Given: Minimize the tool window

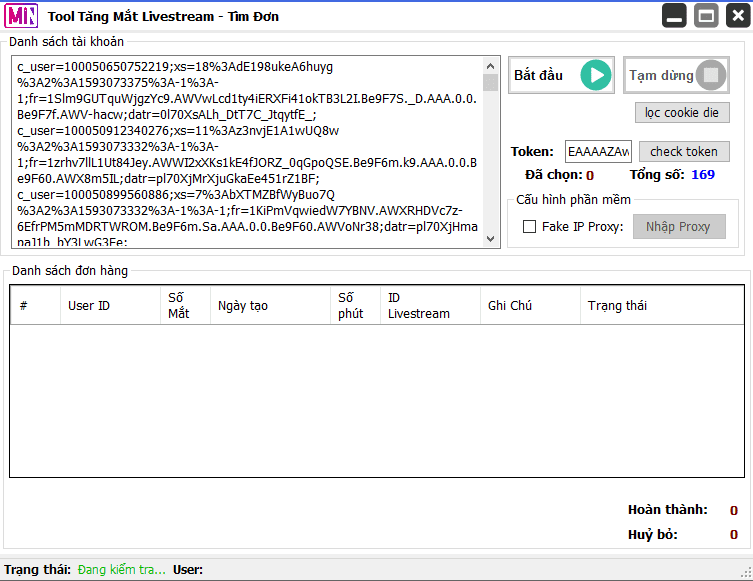Looking at the screenshot, I should 674,16.
